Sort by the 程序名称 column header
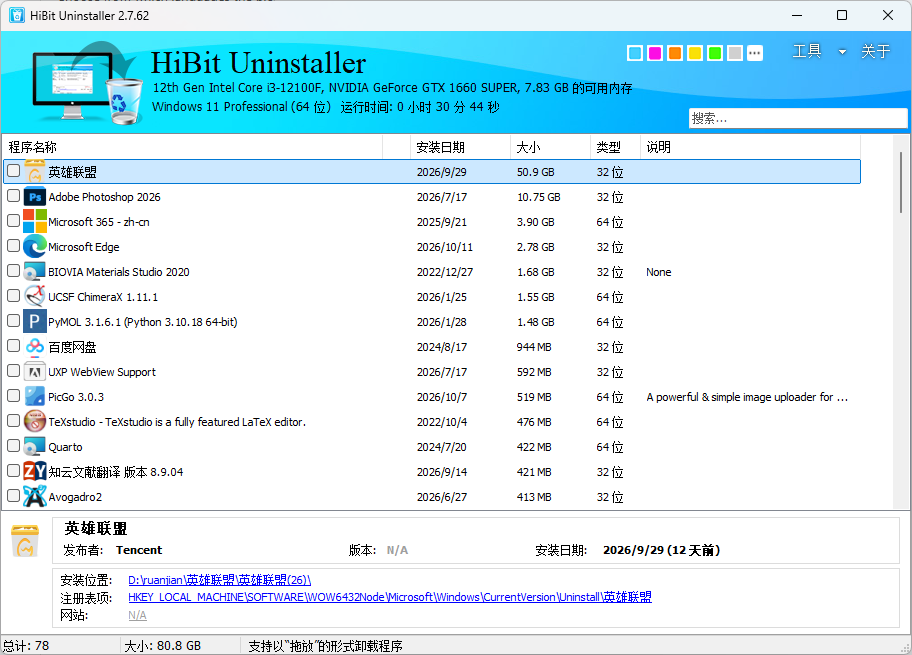 [193, 147]
